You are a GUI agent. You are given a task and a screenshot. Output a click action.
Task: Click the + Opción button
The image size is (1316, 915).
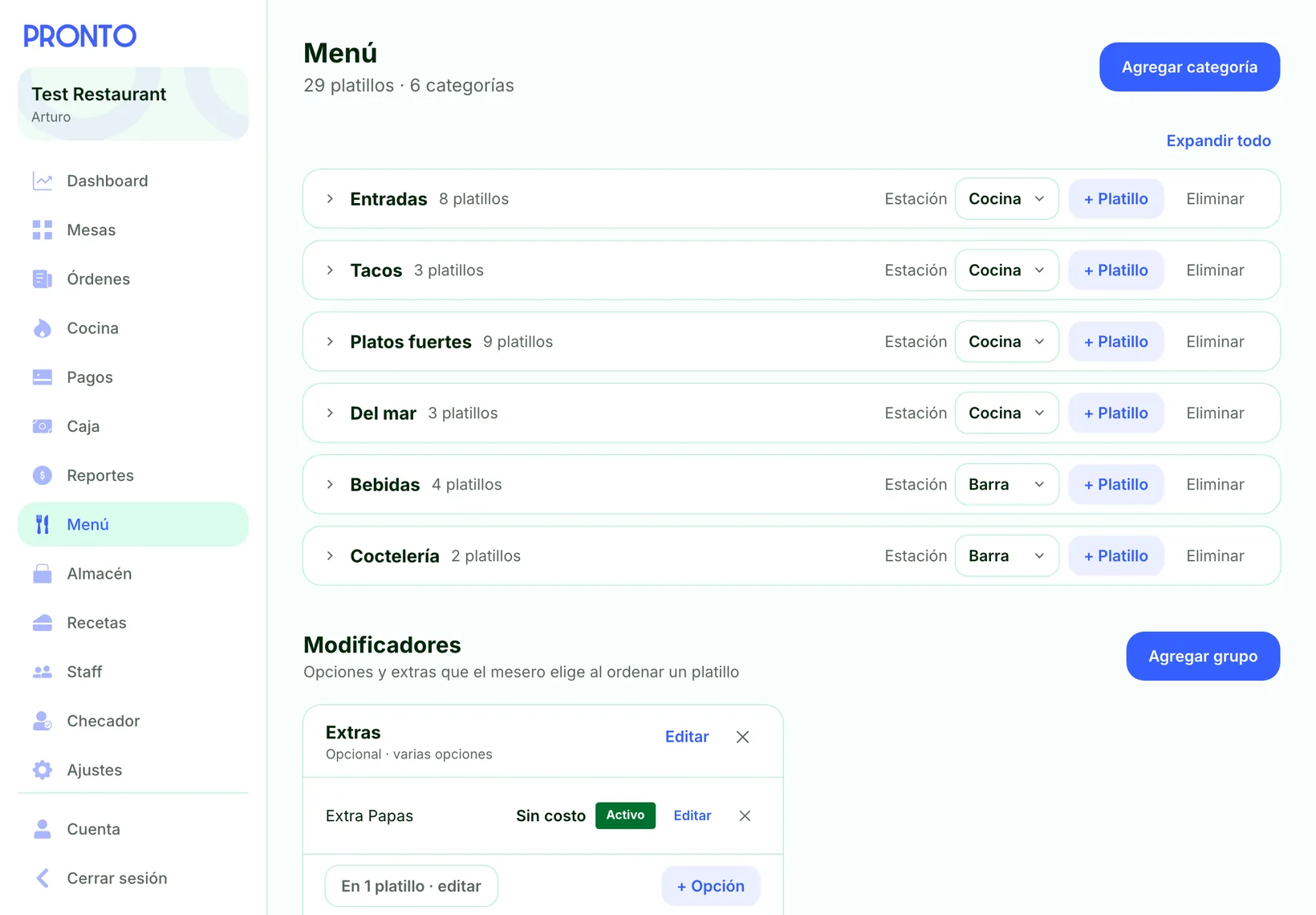710,886
